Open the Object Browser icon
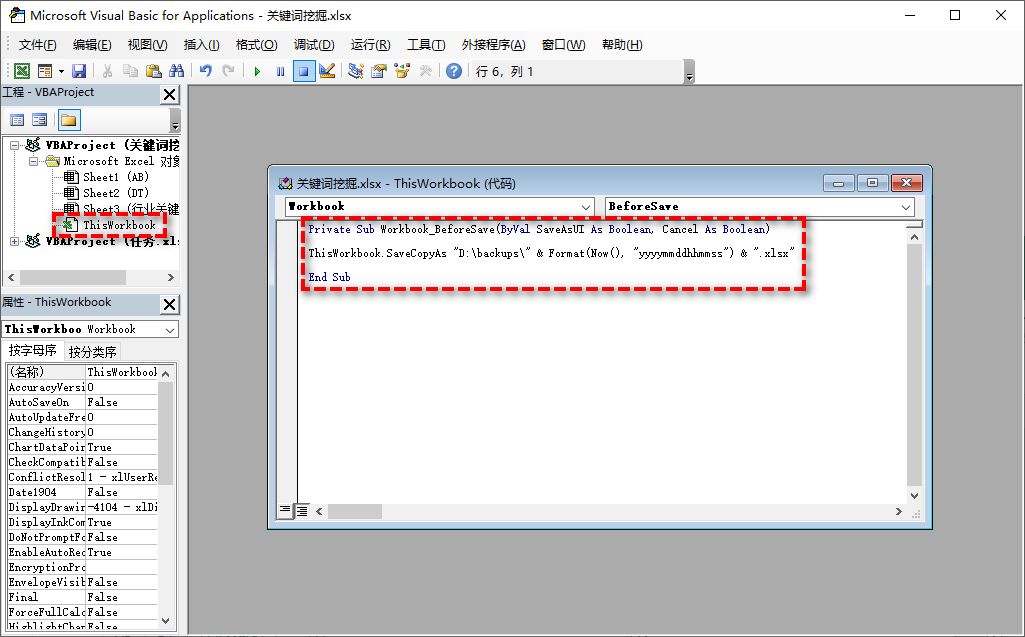The width and height of the screenshot is (1025, 637). [402, 71]
